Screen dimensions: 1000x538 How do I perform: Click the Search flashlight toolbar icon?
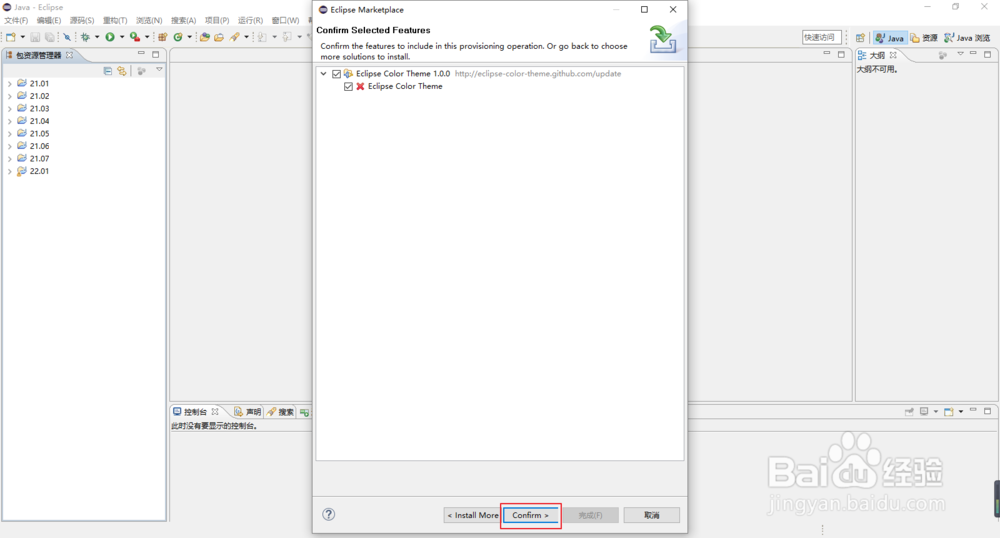pos(235,37)
